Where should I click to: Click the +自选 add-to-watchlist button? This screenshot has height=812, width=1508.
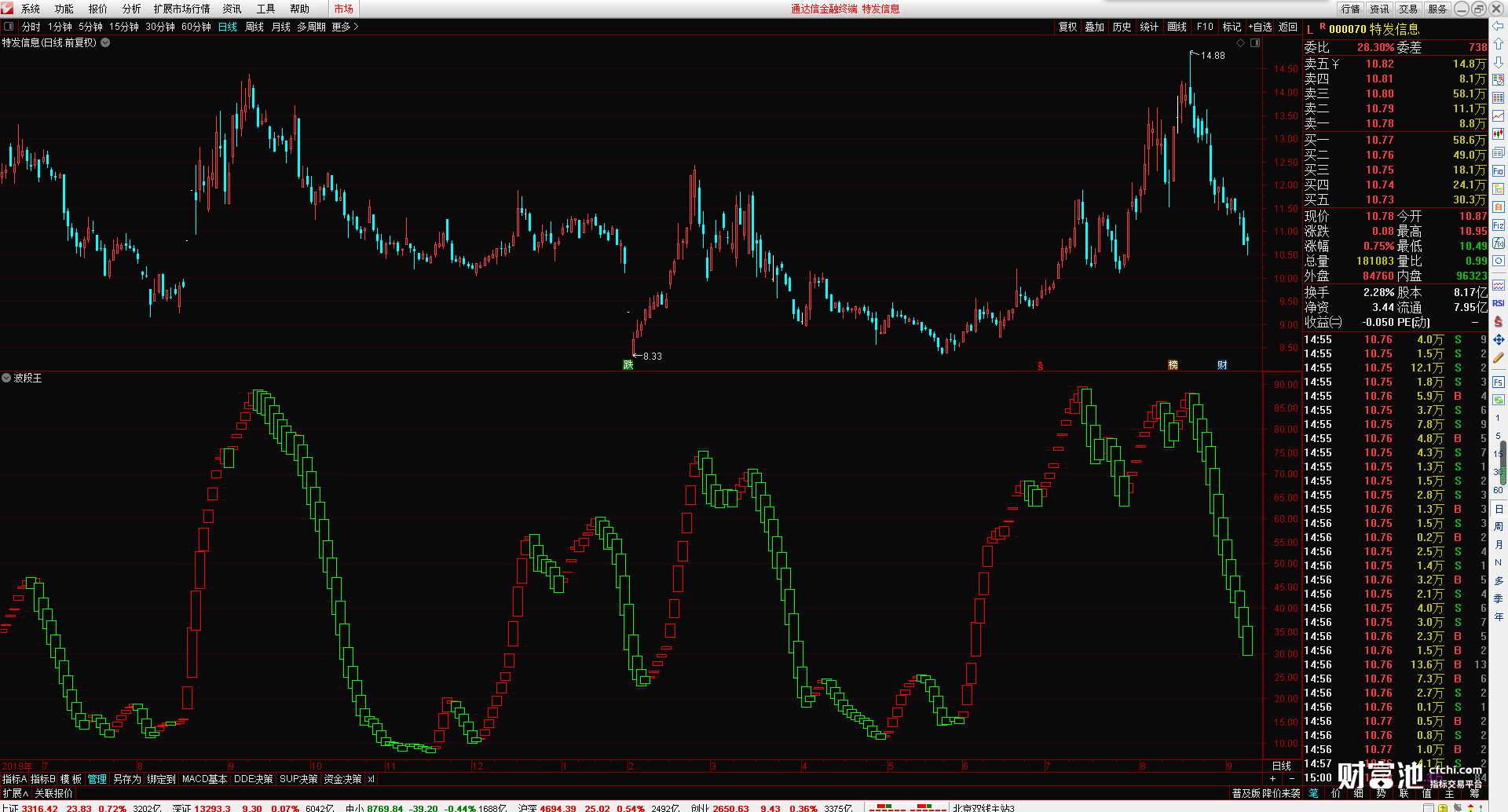click(1261, 27)
